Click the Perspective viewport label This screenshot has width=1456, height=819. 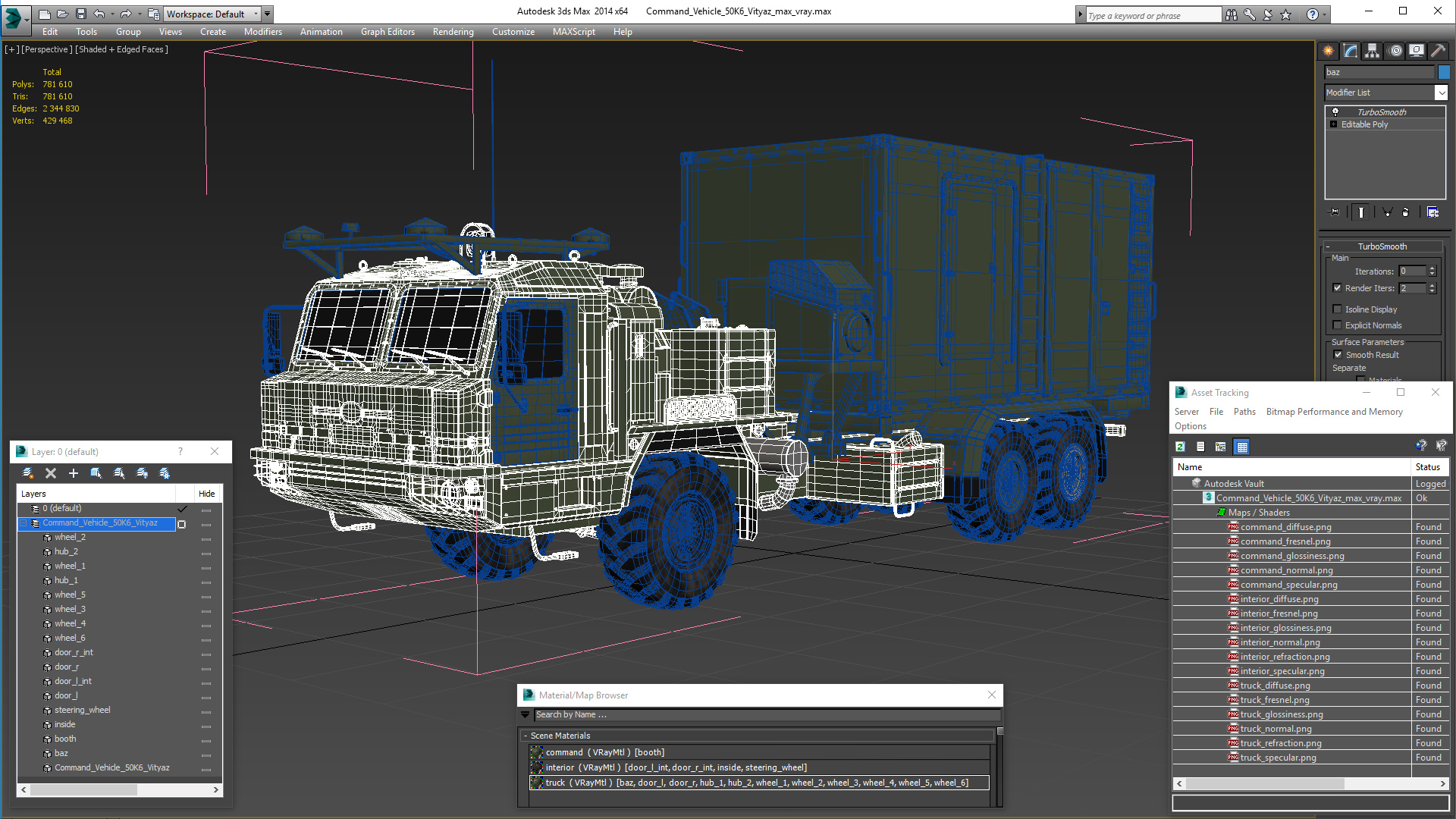(x=47, y=49)
